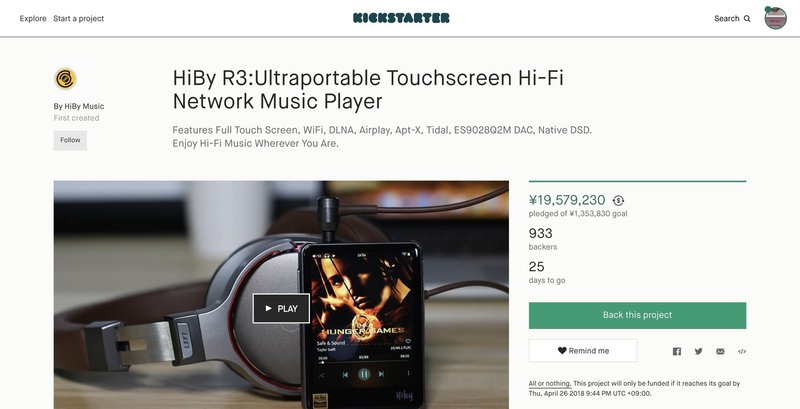Click the search magnifier icon
The height and width of the screenshot is (409, 800).
click(x=747, y=18)
